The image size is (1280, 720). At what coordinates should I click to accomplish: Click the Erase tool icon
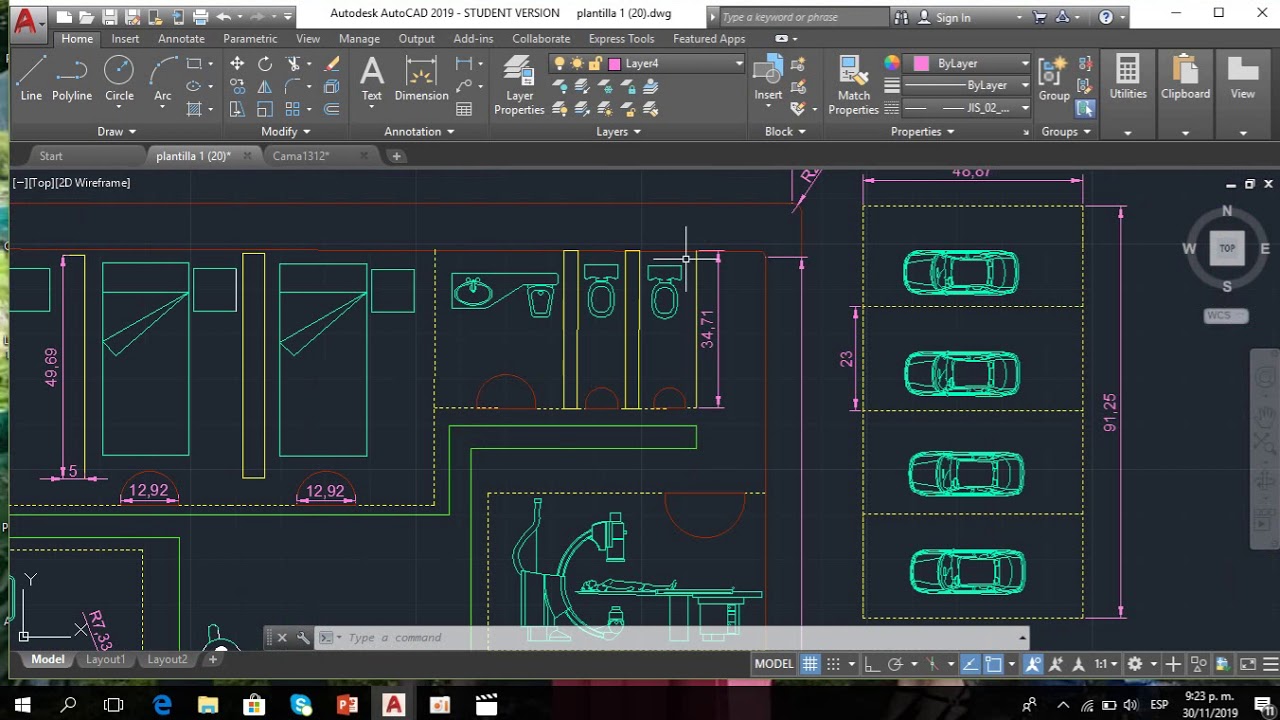pyautogui.click(x=332, y=63)
